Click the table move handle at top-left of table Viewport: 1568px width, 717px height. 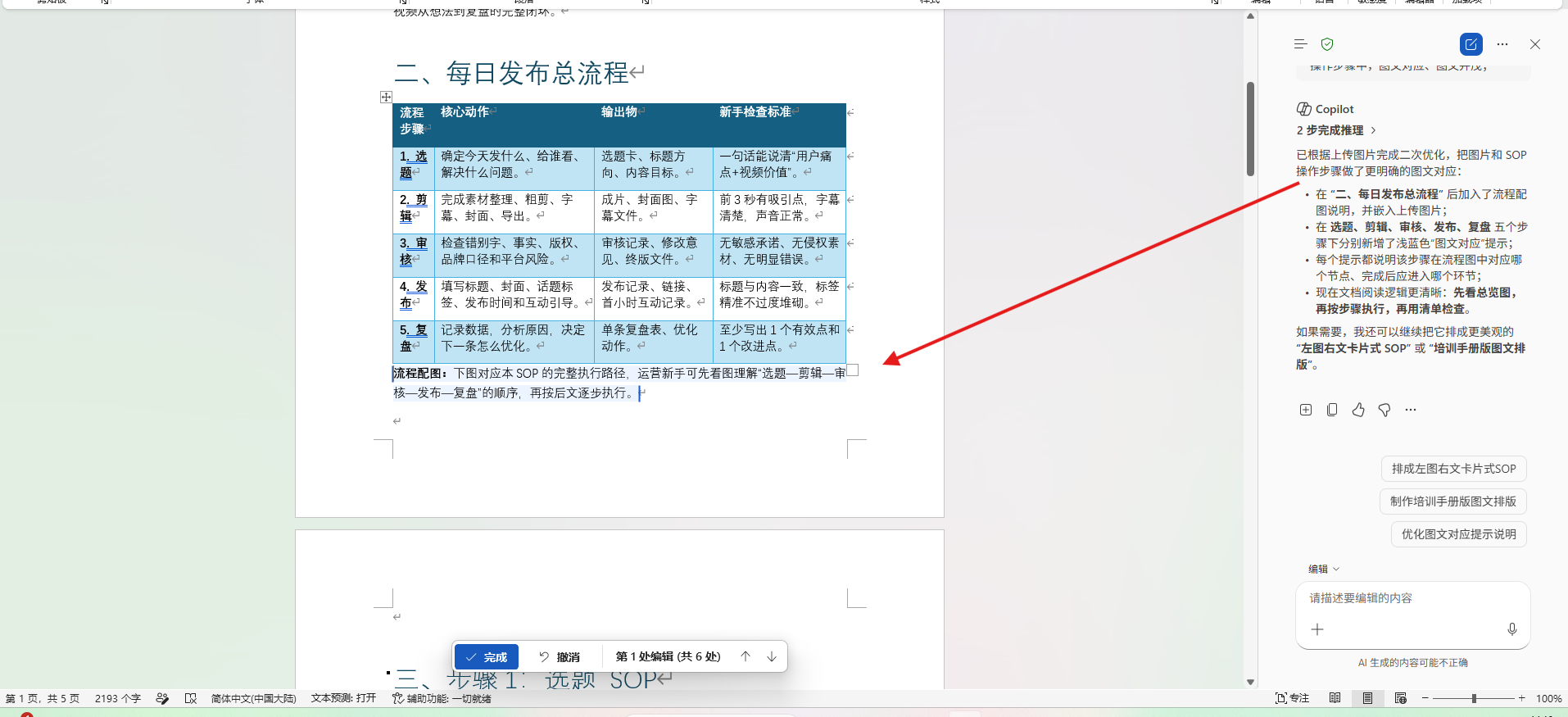tap(386, 97)
